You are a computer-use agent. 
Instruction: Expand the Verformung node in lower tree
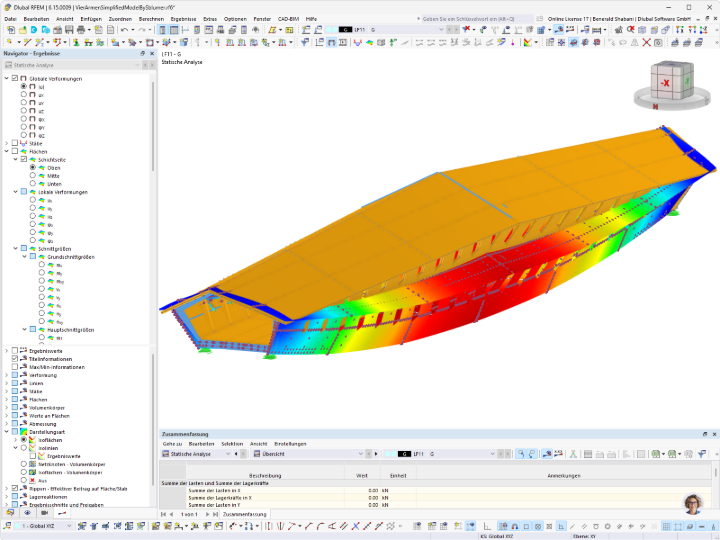pos(6,375)
